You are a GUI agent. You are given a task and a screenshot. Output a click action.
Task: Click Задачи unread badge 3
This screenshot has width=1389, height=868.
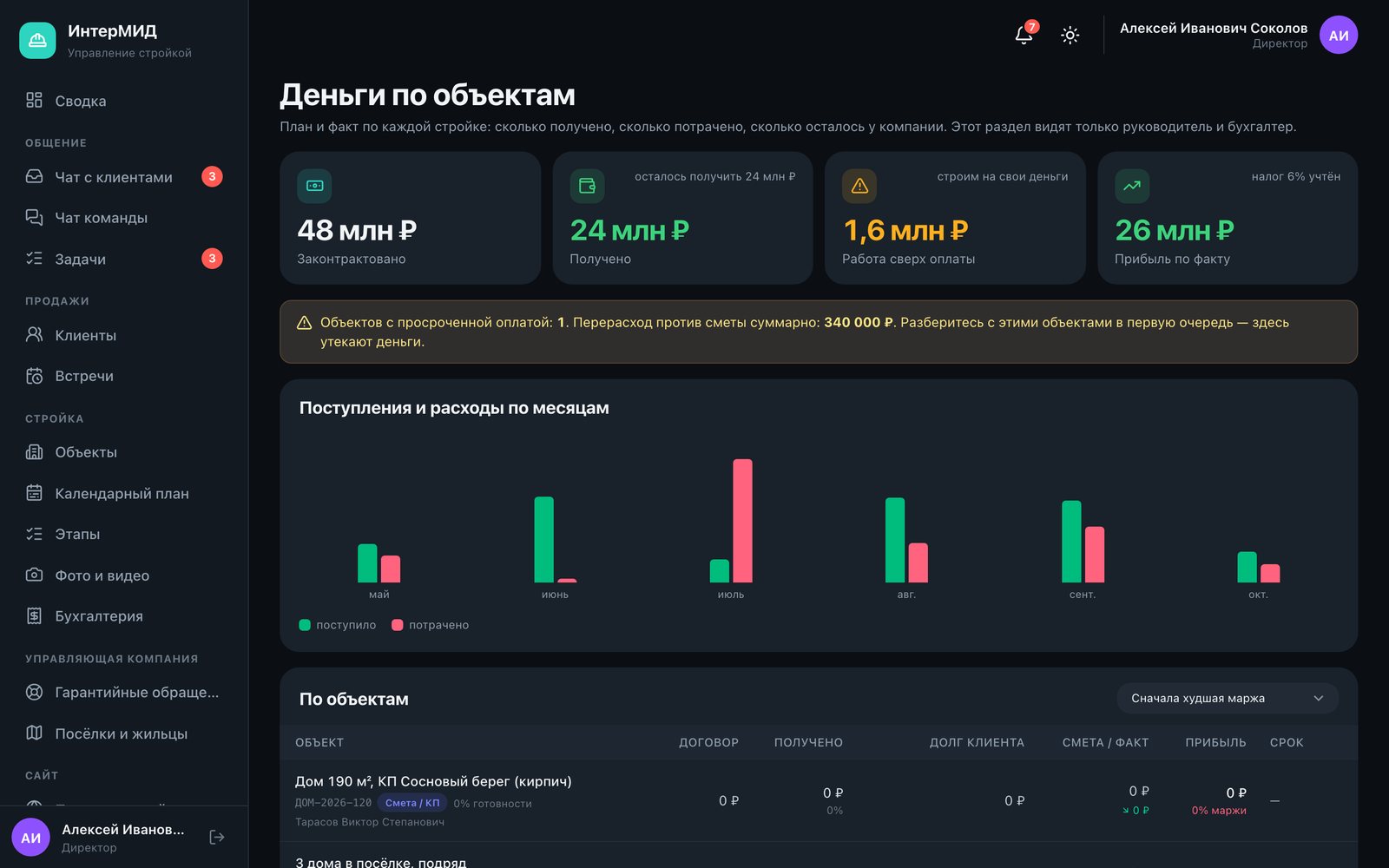212,258
